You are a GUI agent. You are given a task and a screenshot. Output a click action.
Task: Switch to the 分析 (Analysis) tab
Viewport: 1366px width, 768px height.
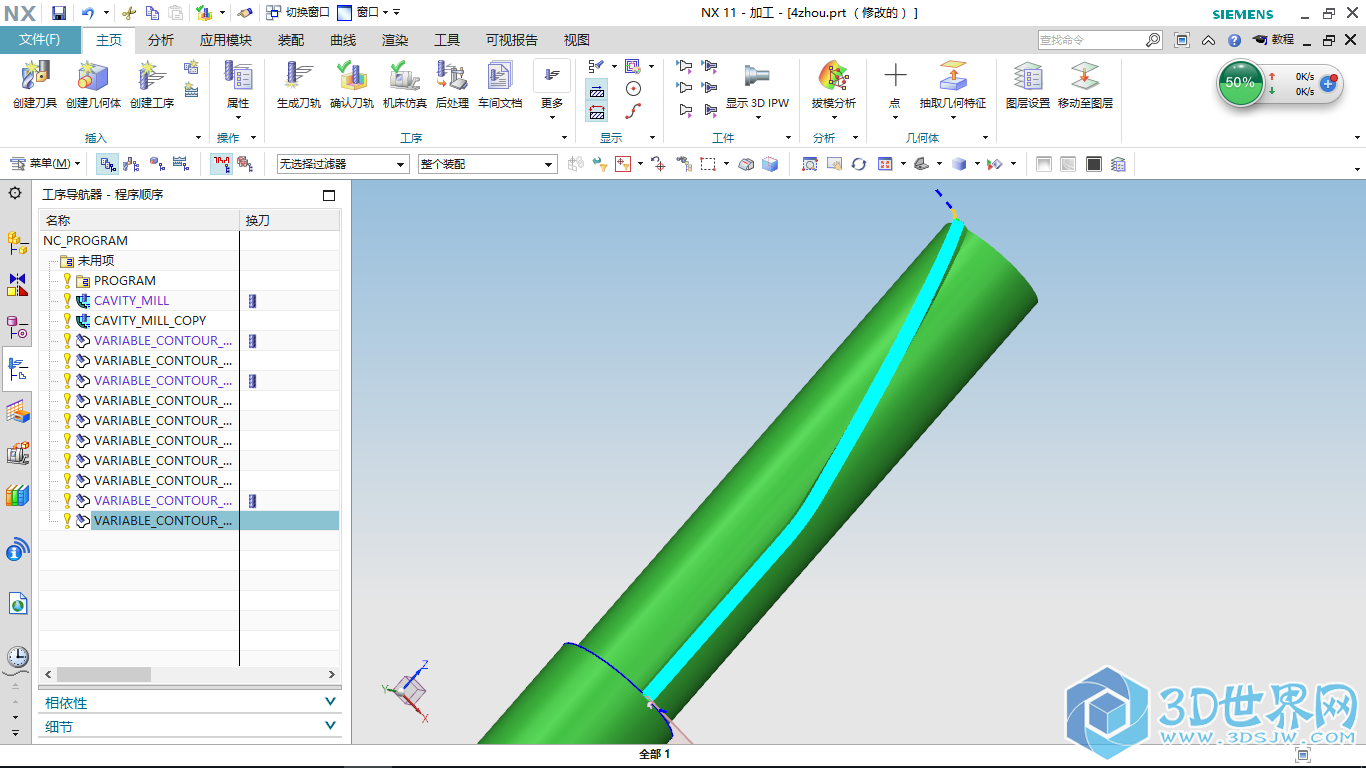160,40
